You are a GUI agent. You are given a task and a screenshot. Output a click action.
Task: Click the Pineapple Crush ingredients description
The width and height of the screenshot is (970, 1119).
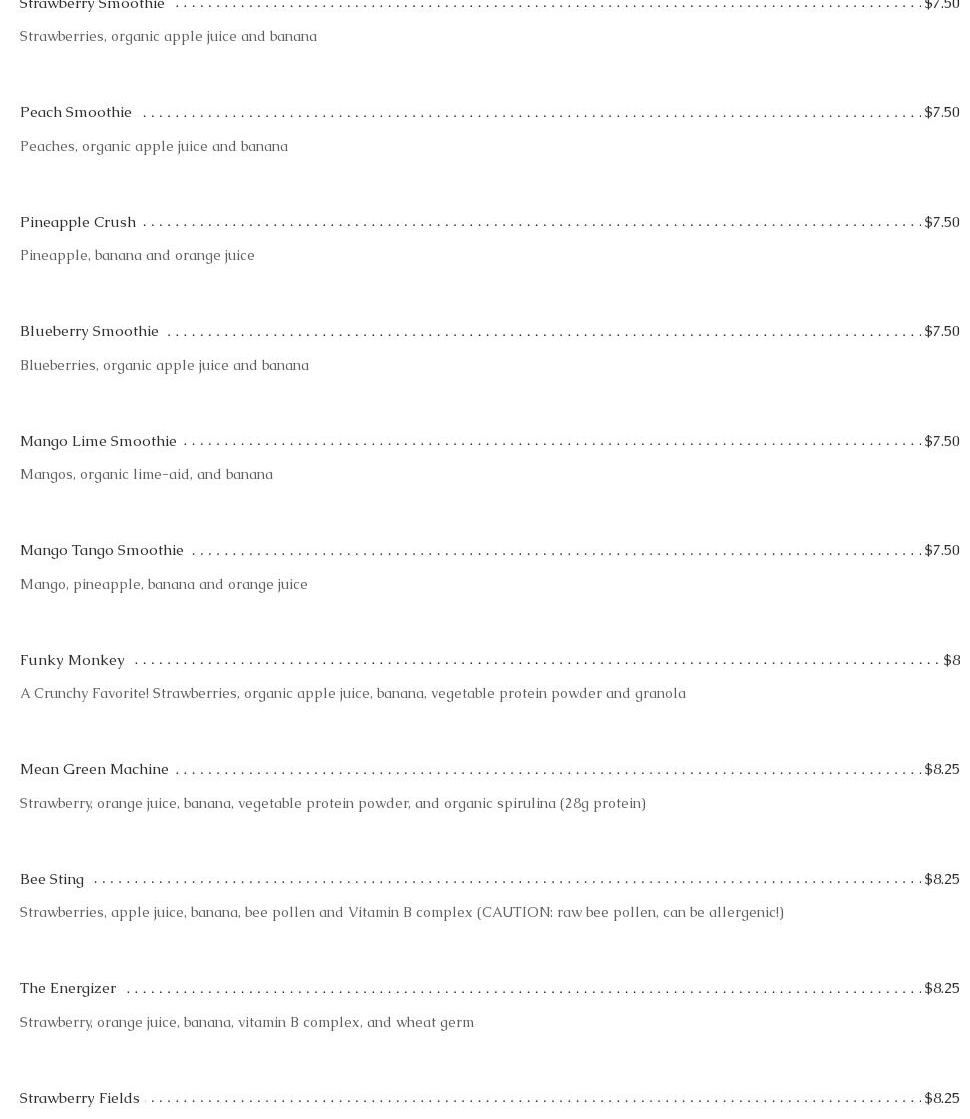coord(137,255)
